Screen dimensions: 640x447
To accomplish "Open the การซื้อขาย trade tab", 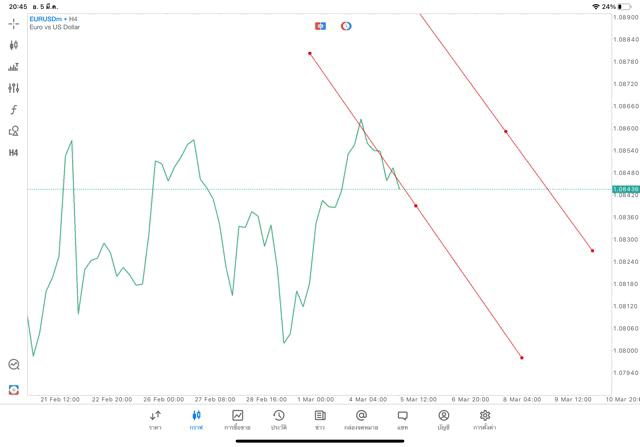I will [238, 419].
